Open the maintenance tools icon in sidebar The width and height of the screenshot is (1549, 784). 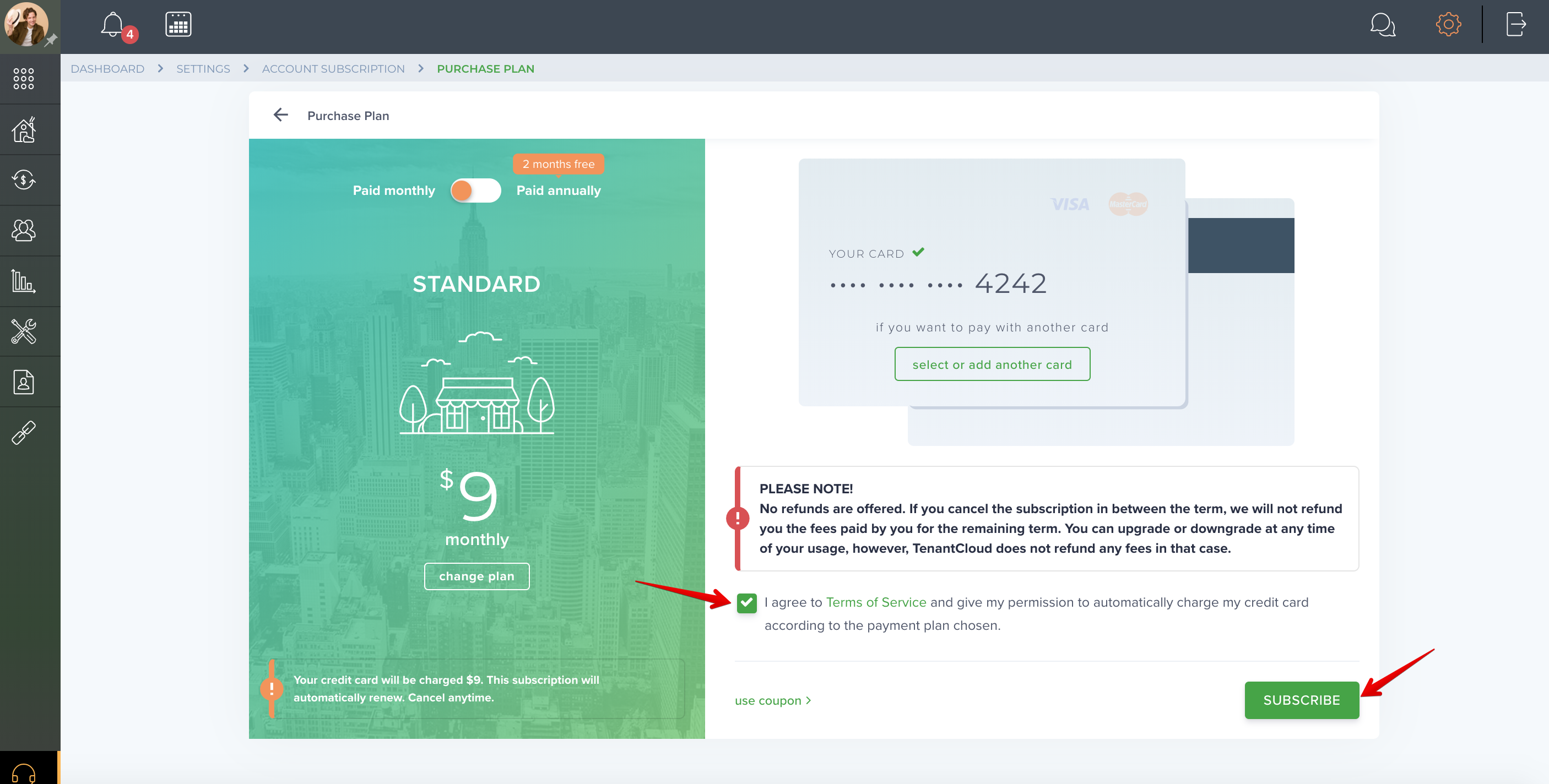click(24, 331)
